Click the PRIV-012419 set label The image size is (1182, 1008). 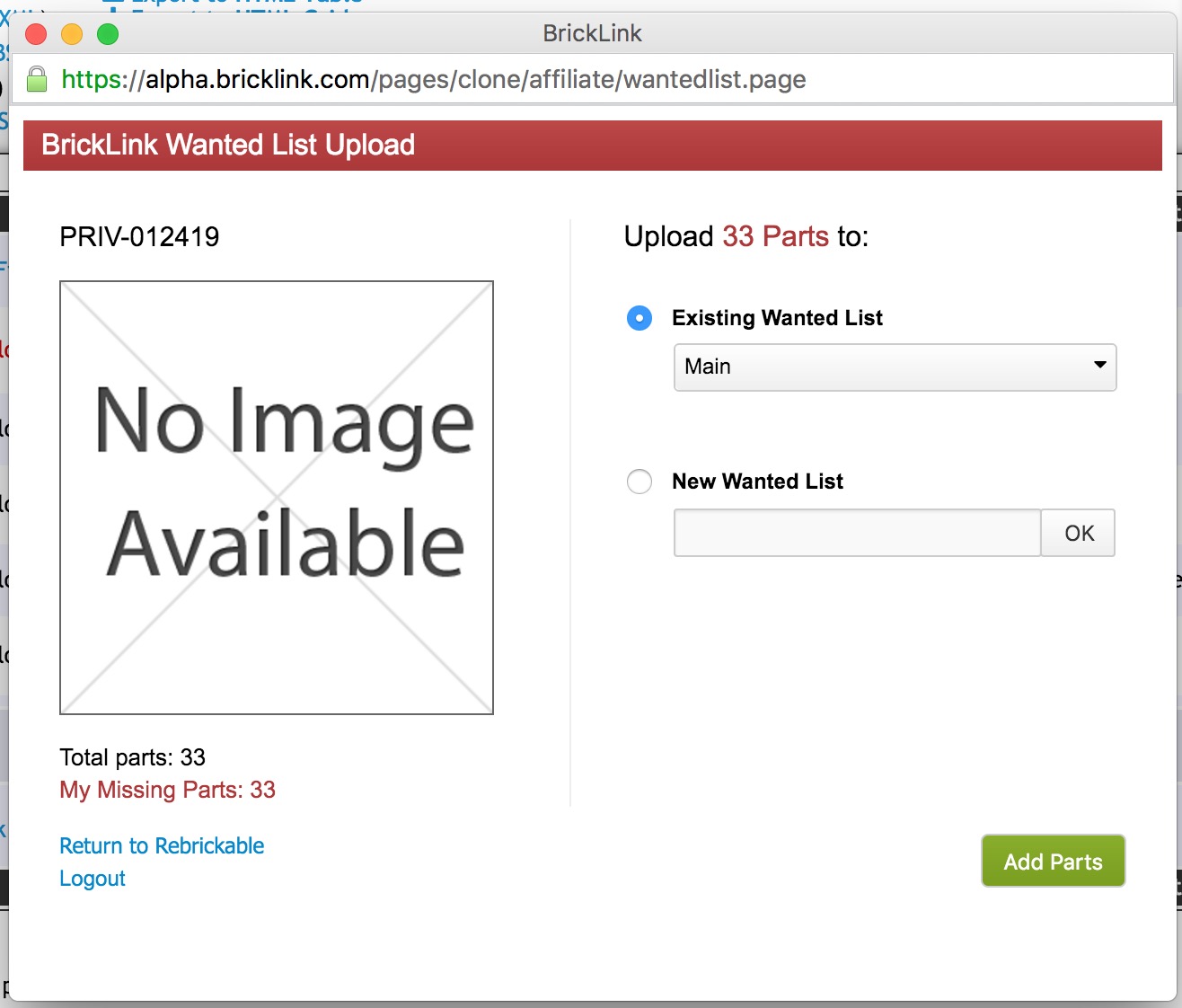(139, 236)
